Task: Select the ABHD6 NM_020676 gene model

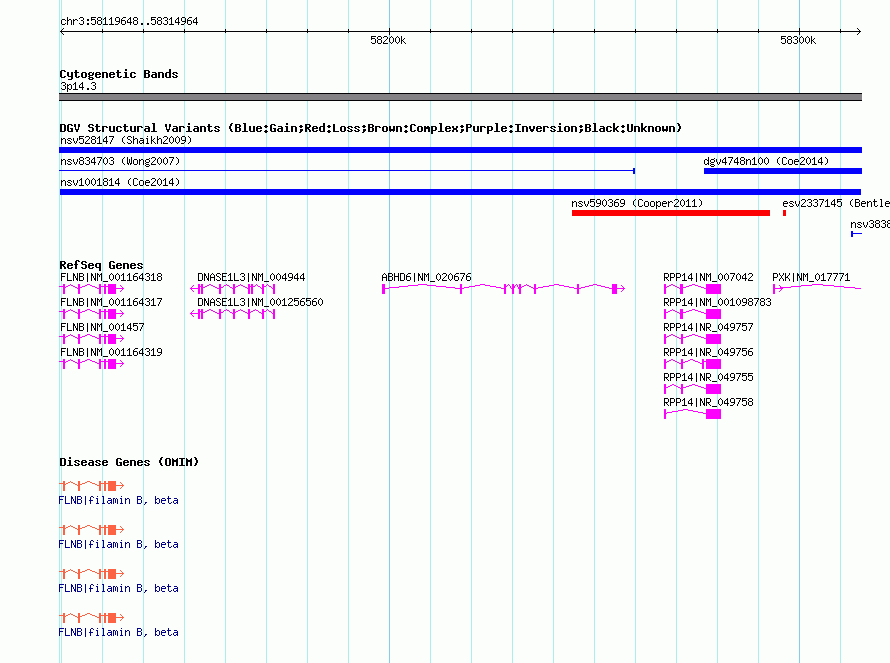Action: click(x=503, y=289)
